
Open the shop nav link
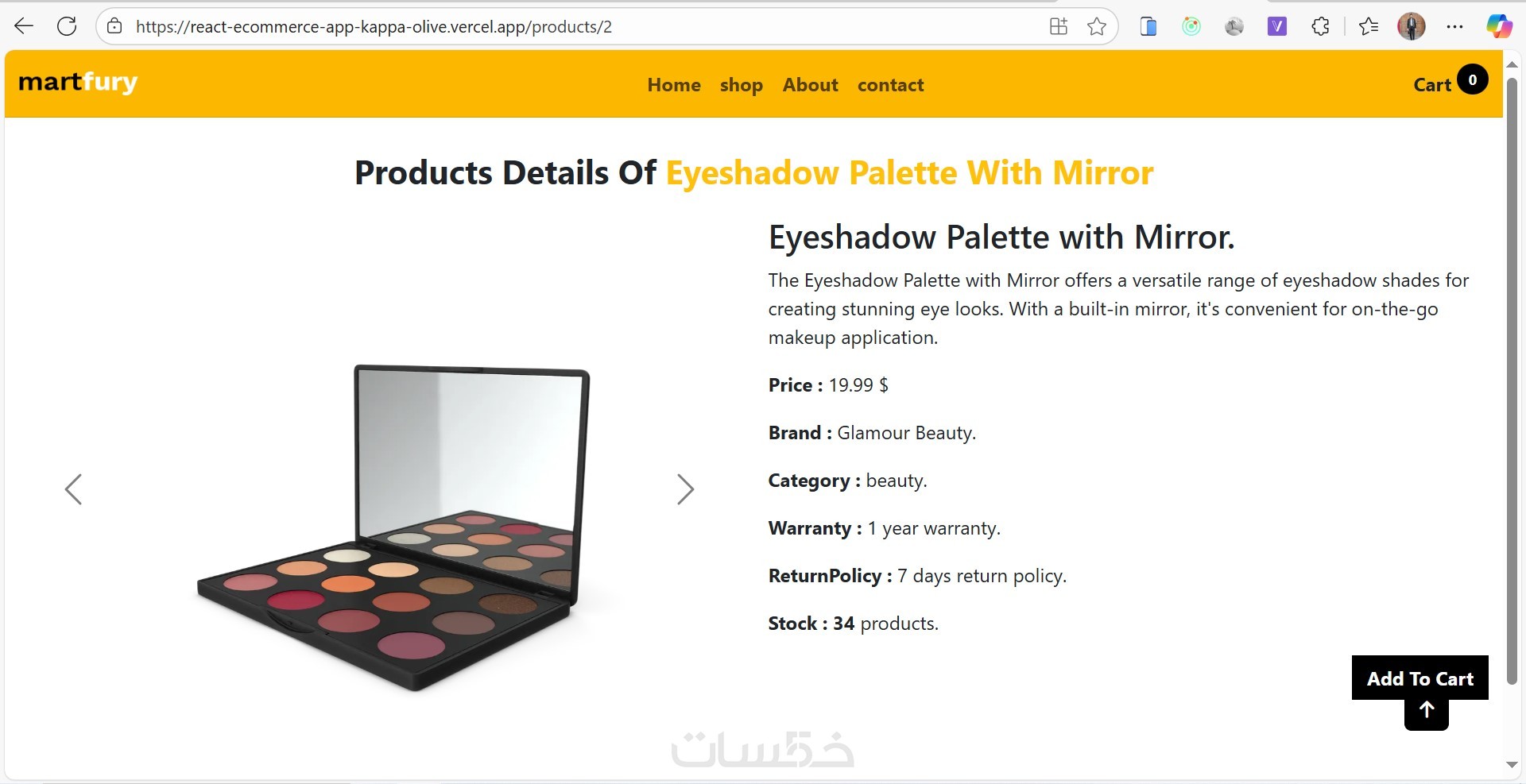[741, 85]
